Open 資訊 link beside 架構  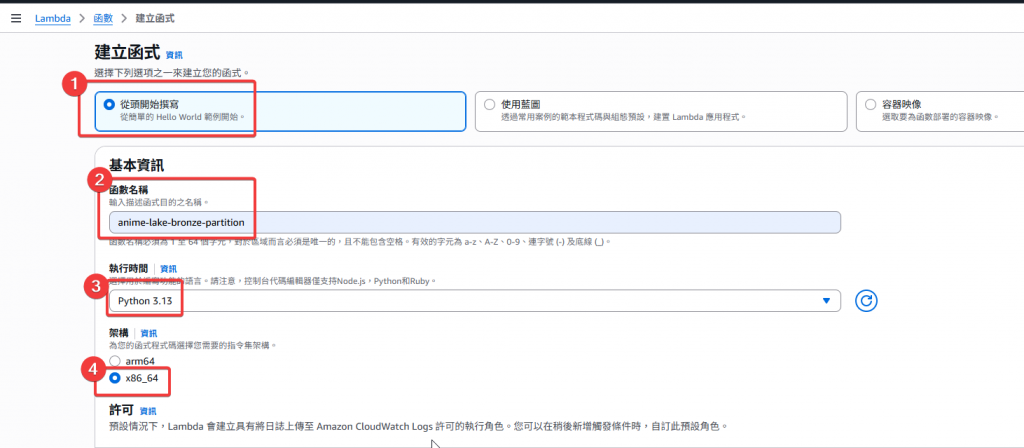[149, 333]
